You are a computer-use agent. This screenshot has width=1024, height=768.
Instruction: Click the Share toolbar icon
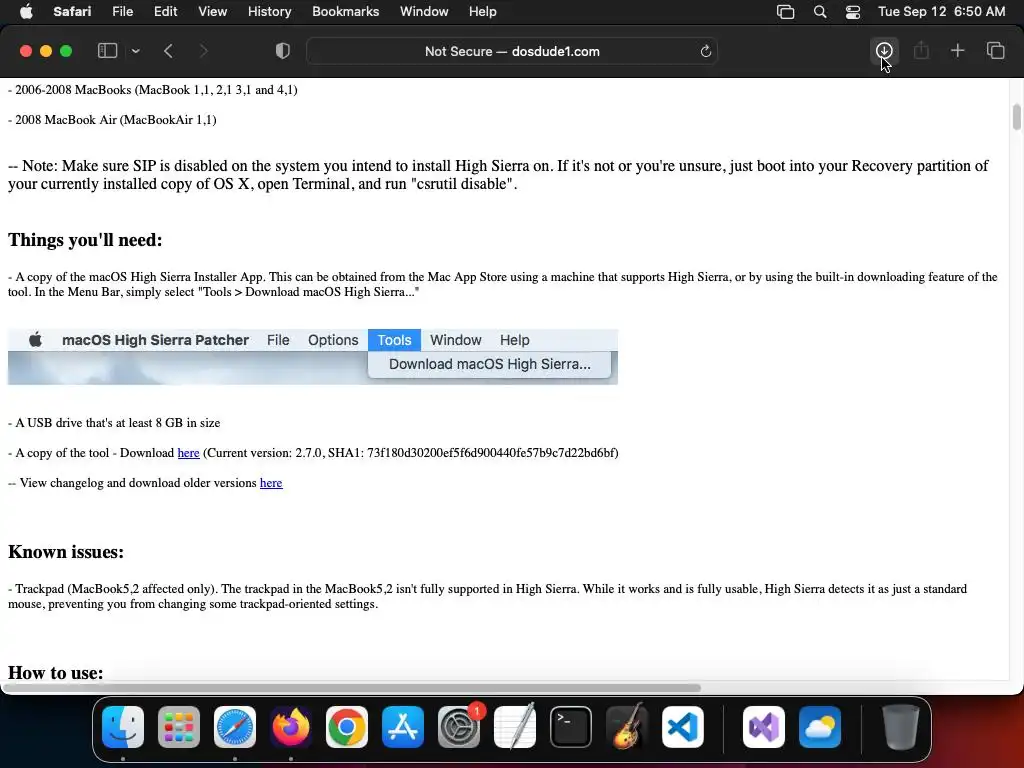(x=921, y=51)
